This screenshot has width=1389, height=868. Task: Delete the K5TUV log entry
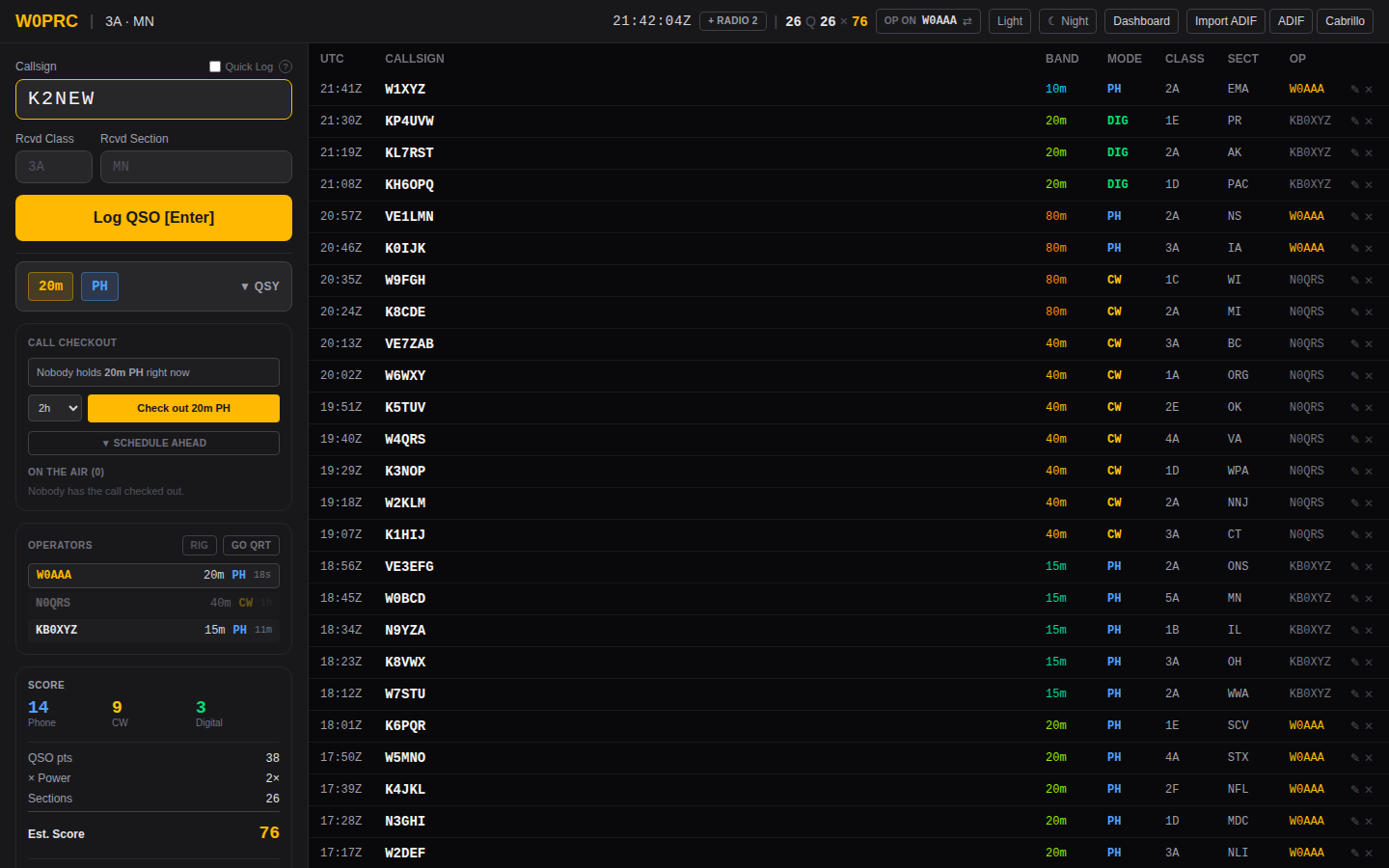[1369, 408]
